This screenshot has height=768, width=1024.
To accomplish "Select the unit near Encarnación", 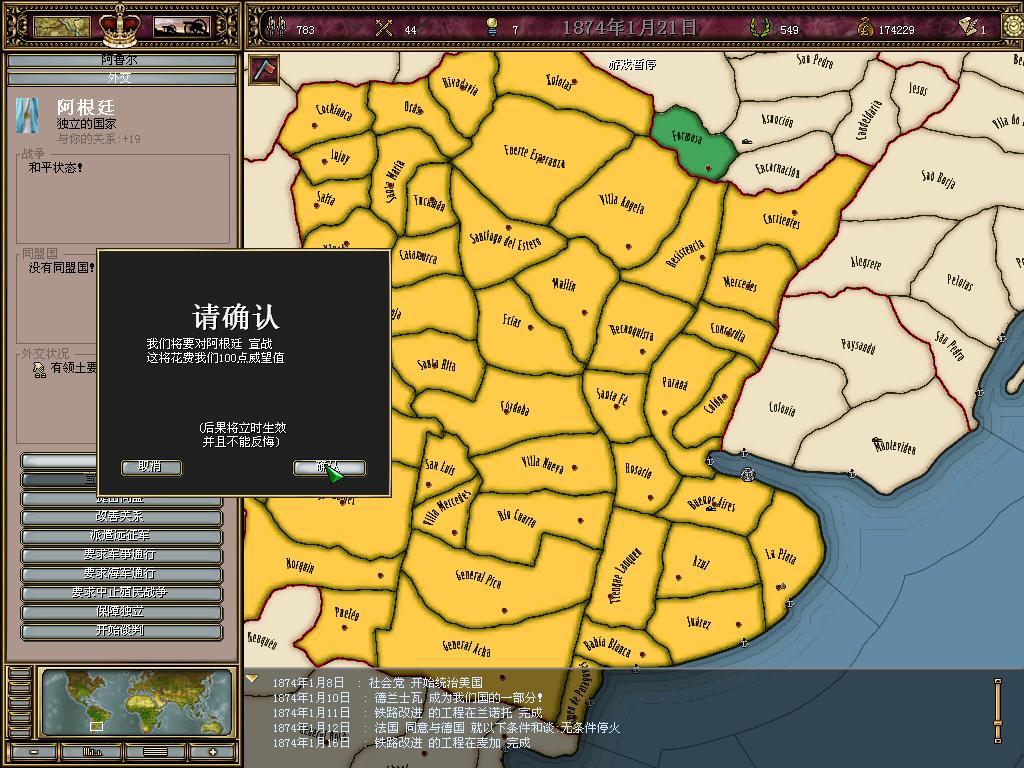I will 747,142.
